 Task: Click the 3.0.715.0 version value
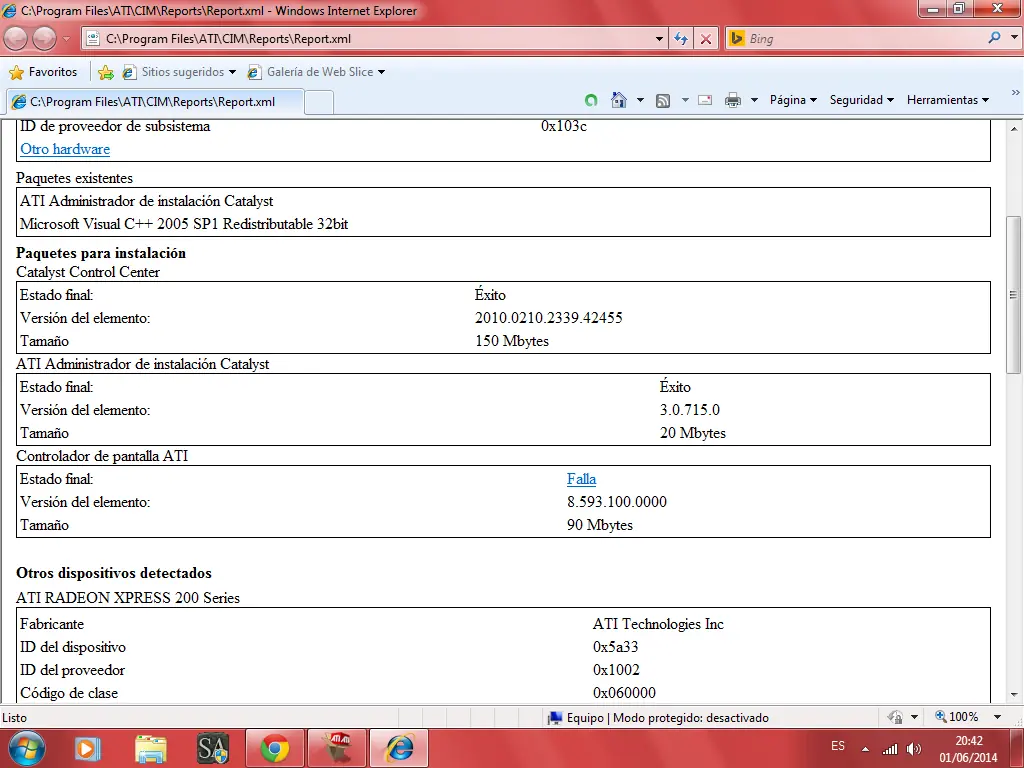point(690,410)
